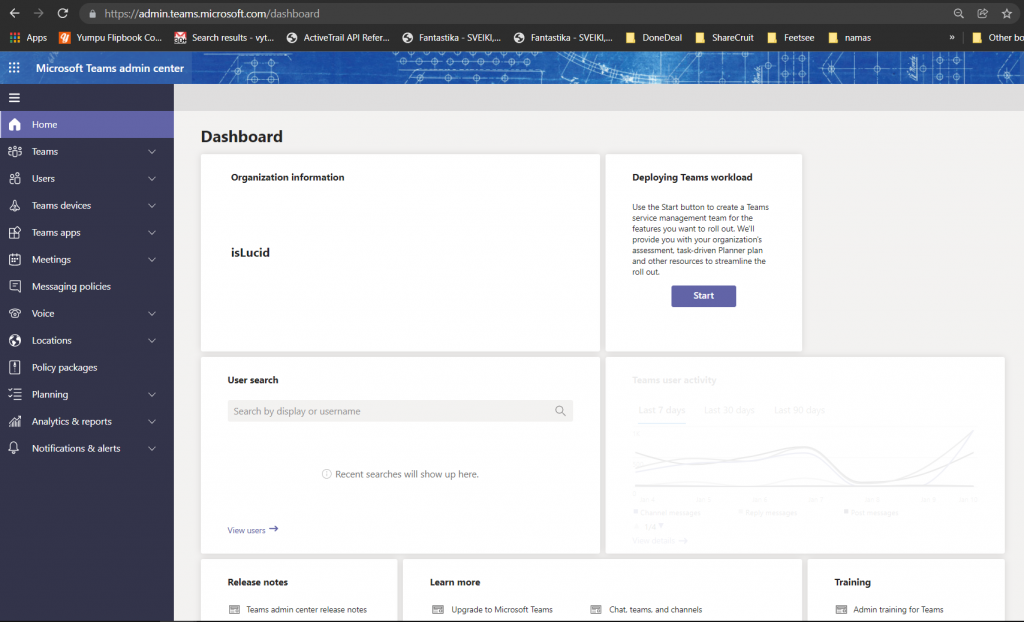Open the ShareCruit bookmark folder
1024x622 pixels.
point(725,38)
